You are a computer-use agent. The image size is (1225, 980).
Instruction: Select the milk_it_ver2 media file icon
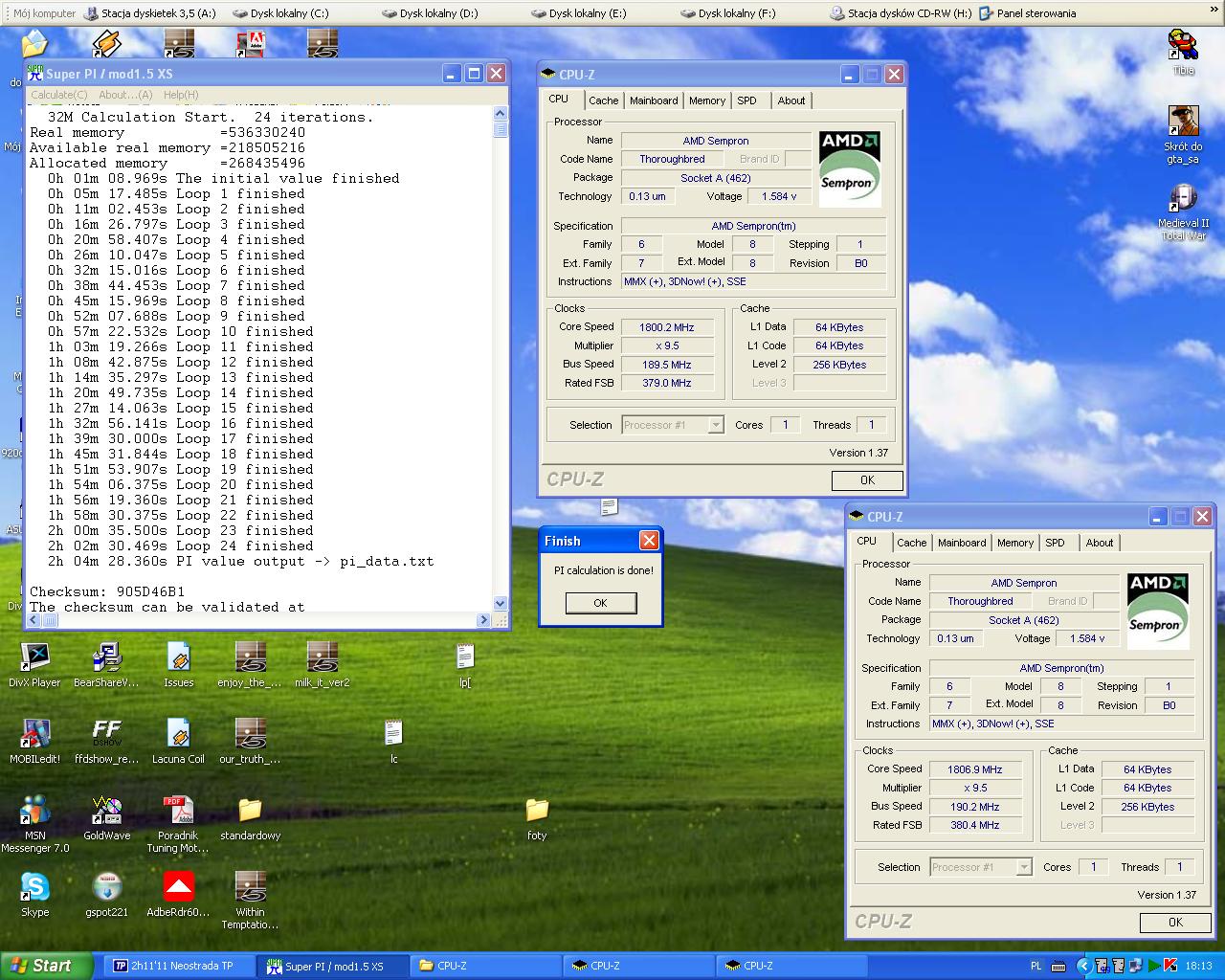click(x=322, y=664)
